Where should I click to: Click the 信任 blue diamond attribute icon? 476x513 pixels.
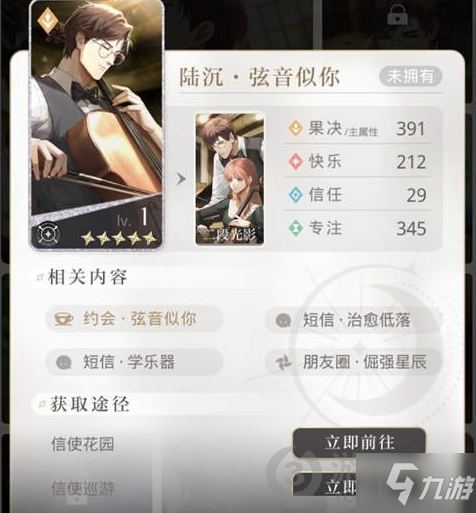[295, 195]
